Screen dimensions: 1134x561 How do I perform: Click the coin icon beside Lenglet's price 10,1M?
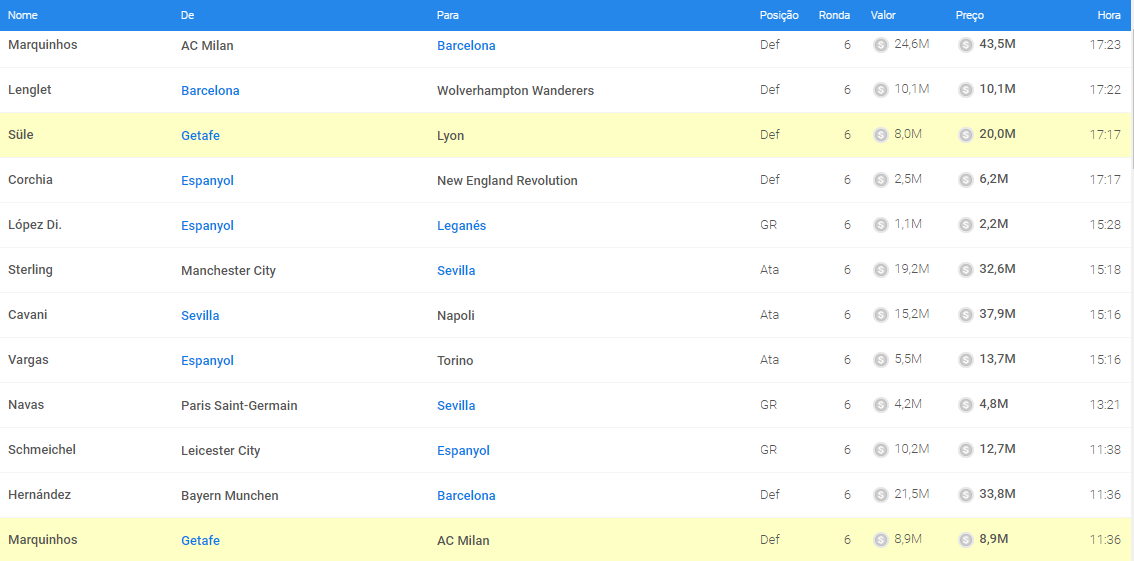965,90
